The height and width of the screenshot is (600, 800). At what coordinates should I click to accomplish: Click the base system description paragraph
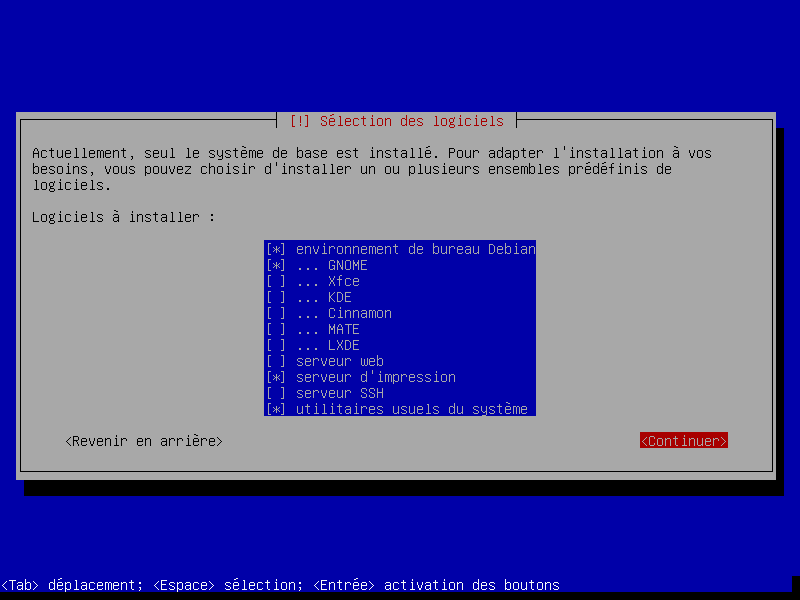click(x=371, y=169)
